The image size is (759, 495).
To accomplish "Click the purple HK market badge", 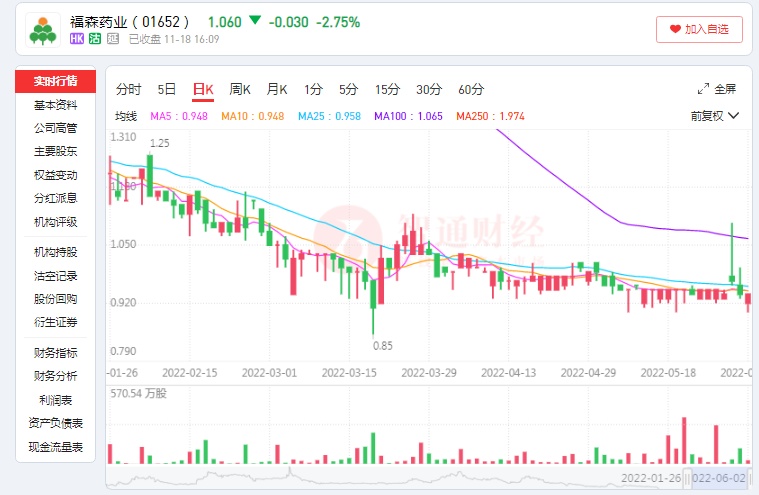I will click(x=77, y=39).
